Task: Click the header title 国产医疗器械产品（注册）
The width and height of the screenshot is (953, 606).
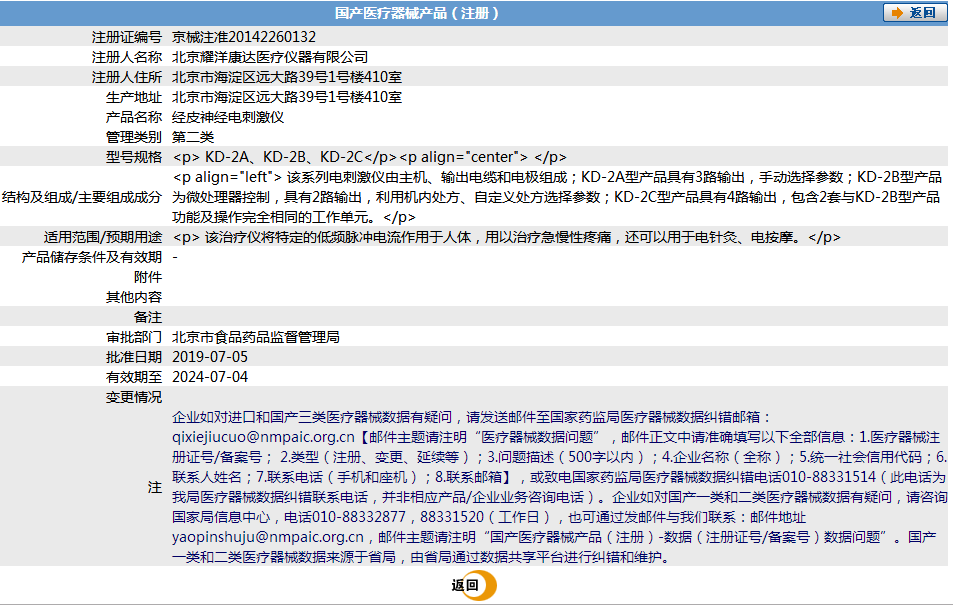Action: (417, 13)
